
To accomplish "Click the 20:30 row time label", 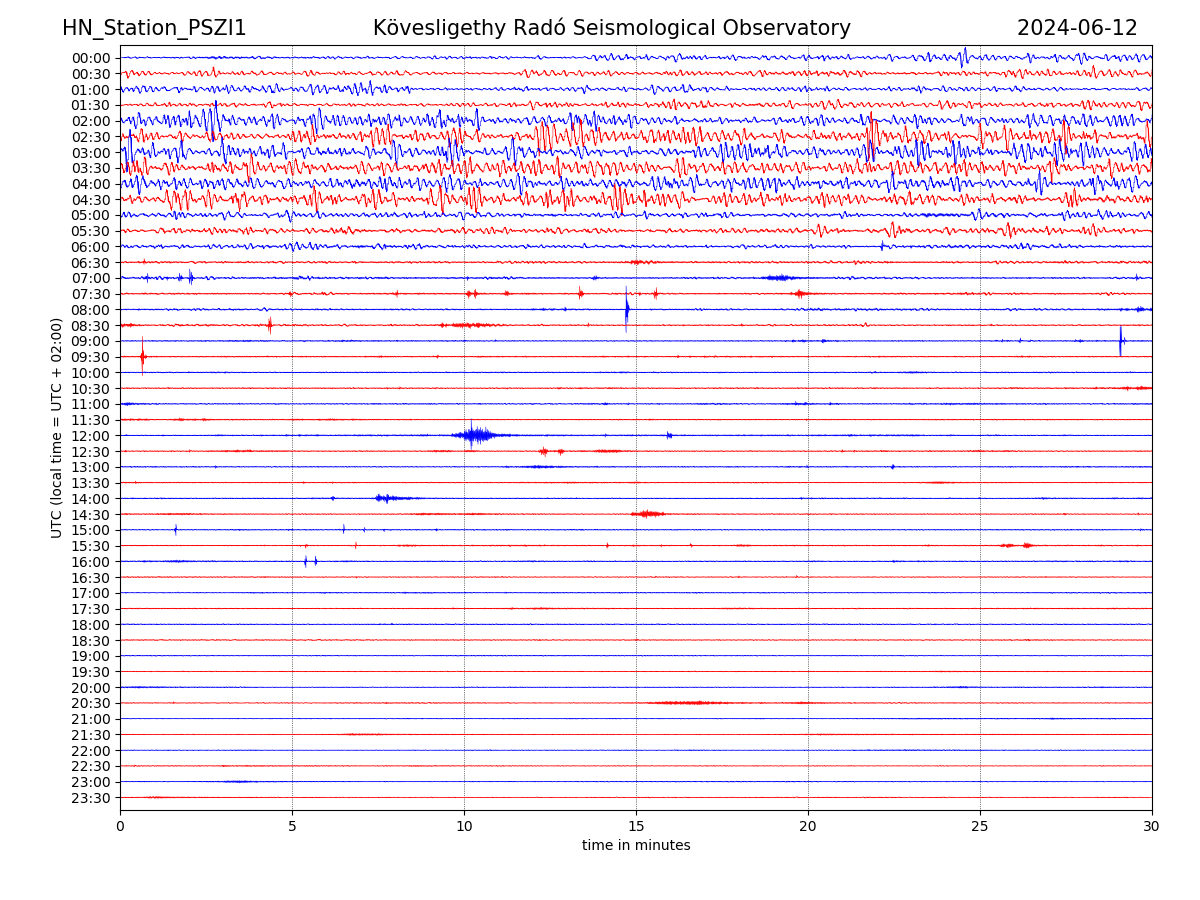I will 90,704.
